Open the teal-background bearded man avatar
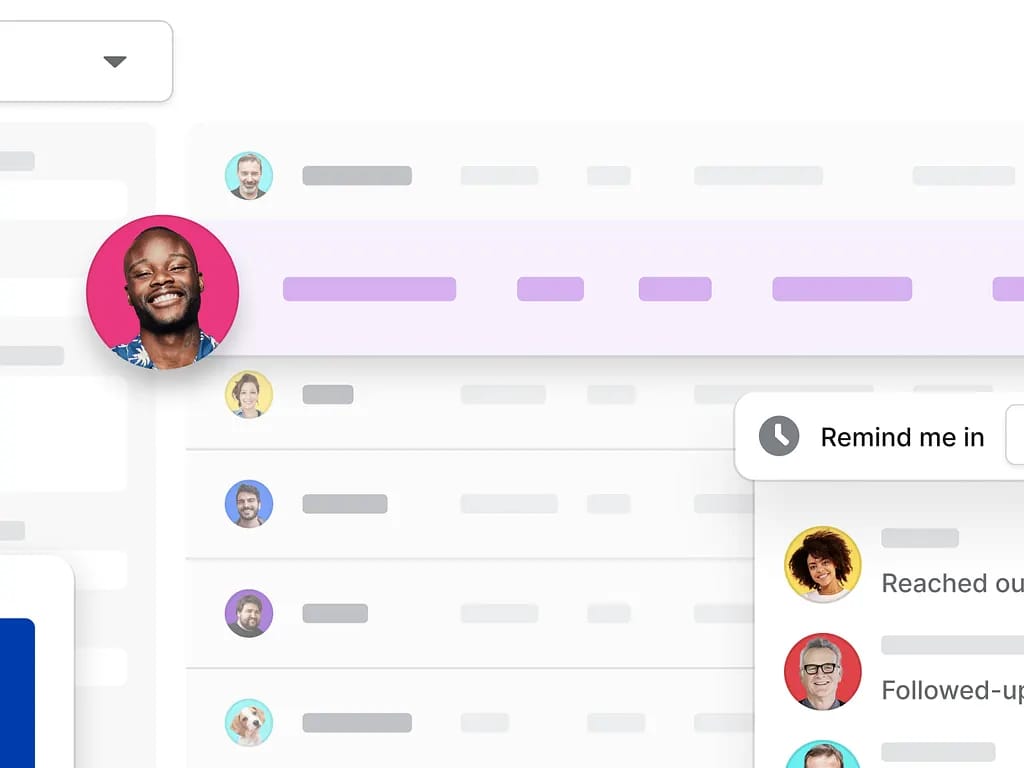1024x768 pixels. pyautogui.click(x=249, y=175)
